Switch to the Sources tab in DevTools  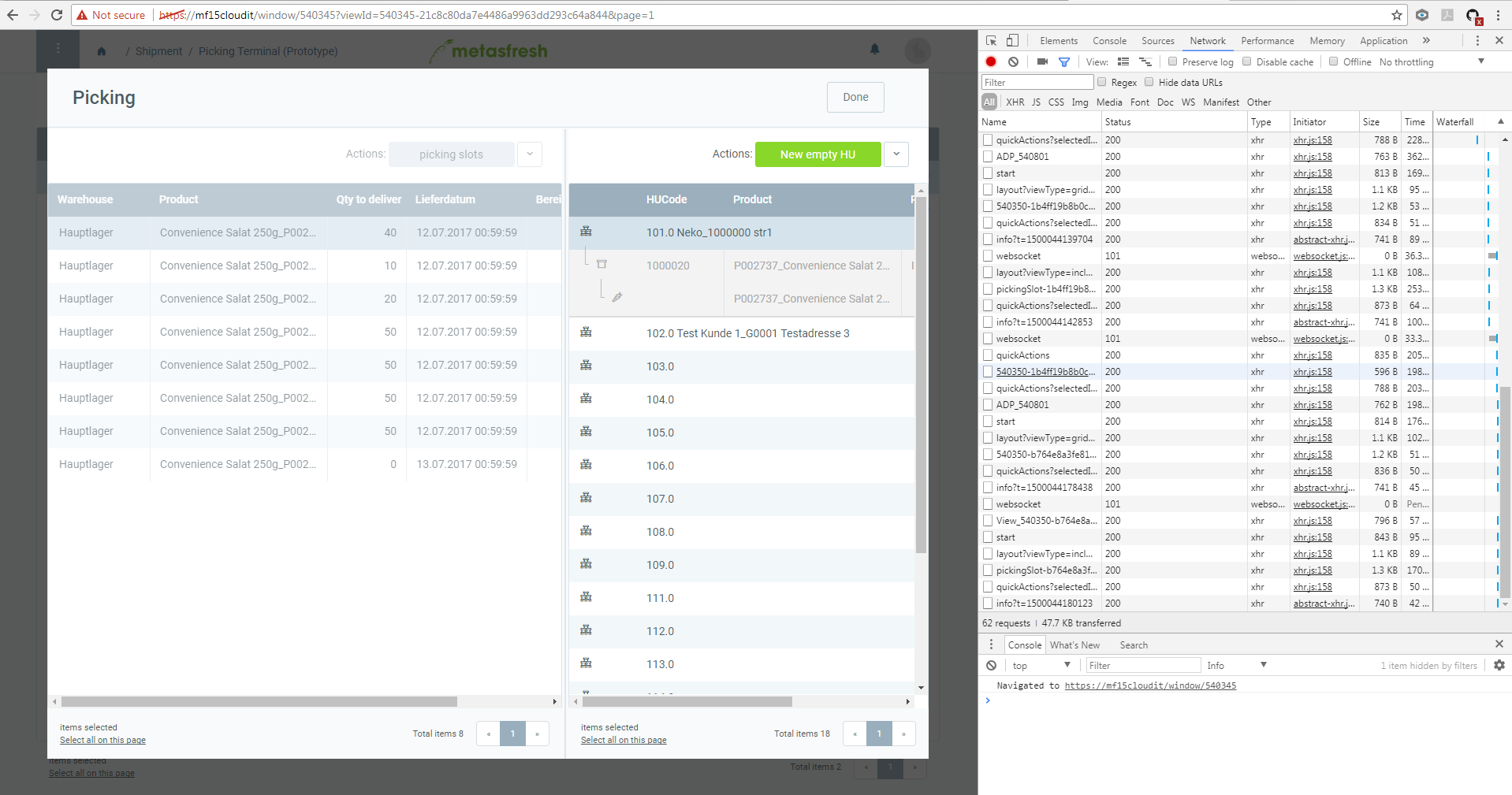coord(1158,40)
